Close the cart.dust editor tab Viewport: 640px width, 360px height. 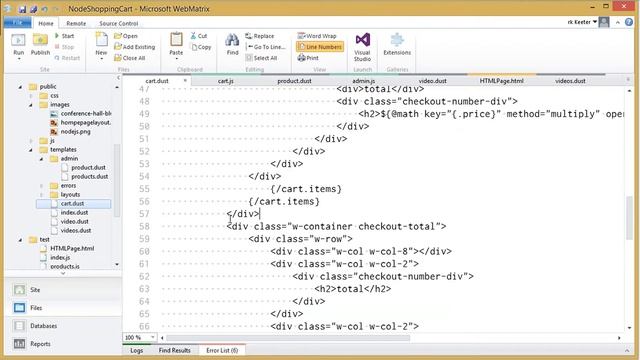(185, 80)
